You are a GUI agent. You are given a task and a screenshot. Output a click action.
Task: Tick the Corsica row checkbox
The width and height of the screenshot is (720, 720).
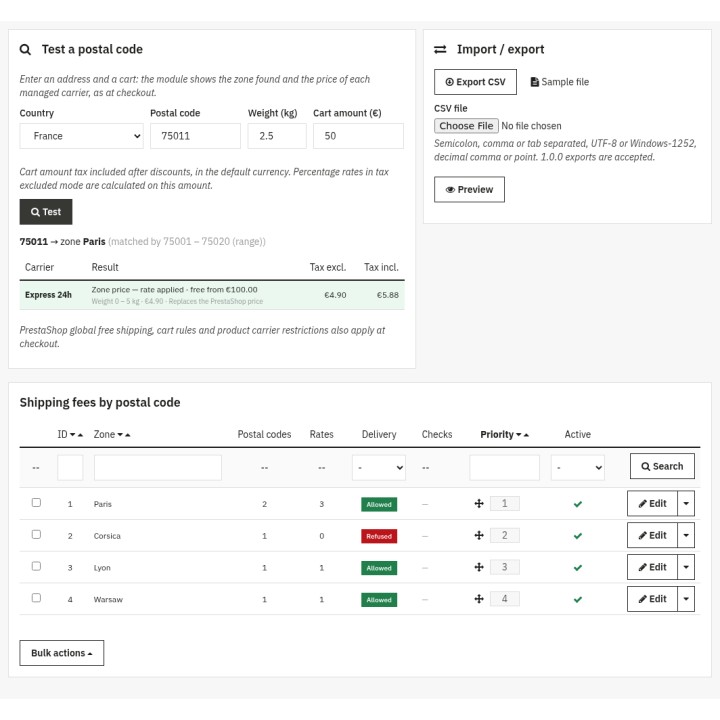pos(36,534)
